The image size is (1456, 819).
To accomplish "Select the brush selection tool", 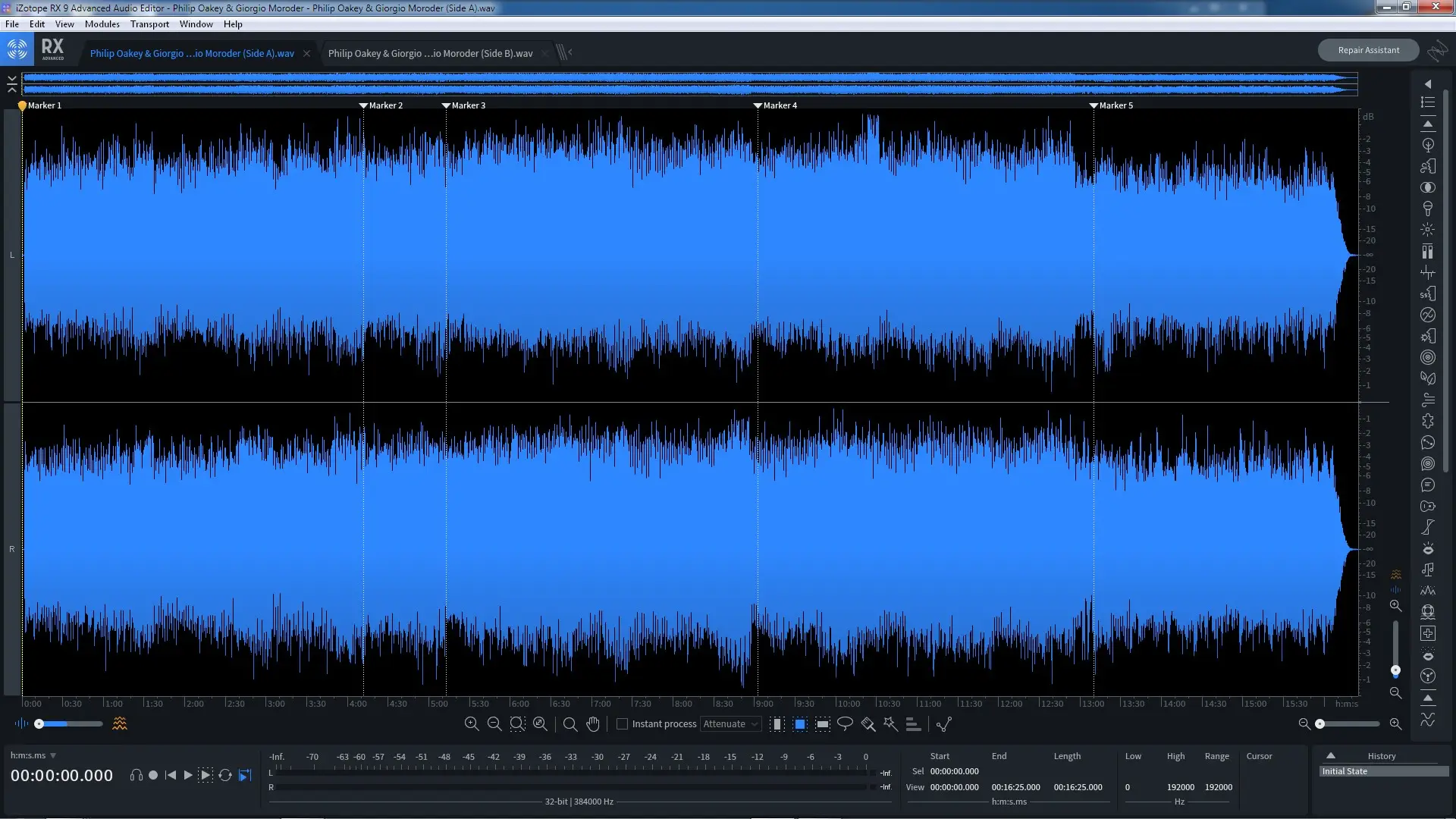I will pyautogui.click(x=868, y=724).
